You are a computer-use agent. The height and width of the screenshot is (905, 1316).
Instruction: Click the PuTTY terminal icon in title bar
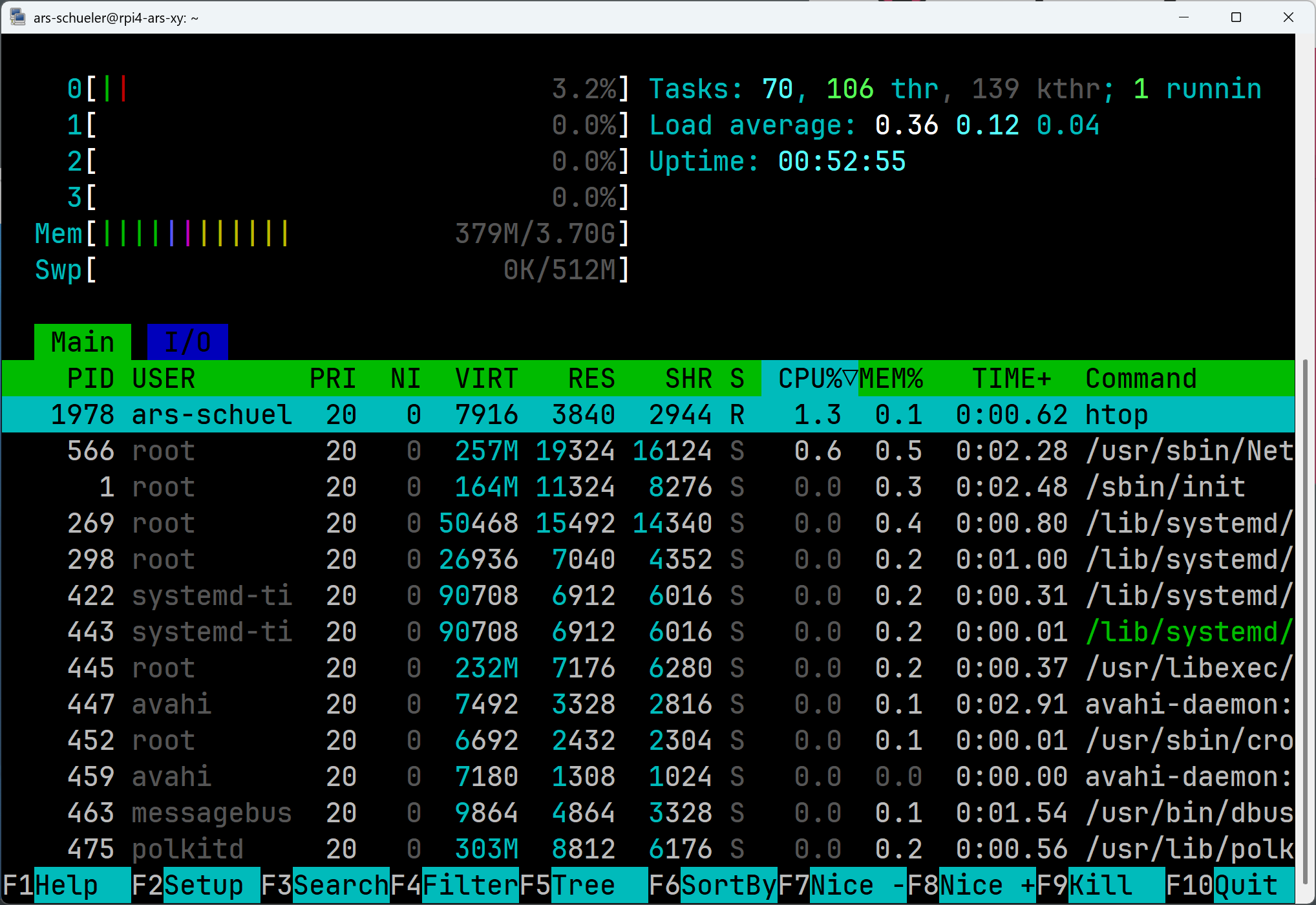[x=17, y=17]
